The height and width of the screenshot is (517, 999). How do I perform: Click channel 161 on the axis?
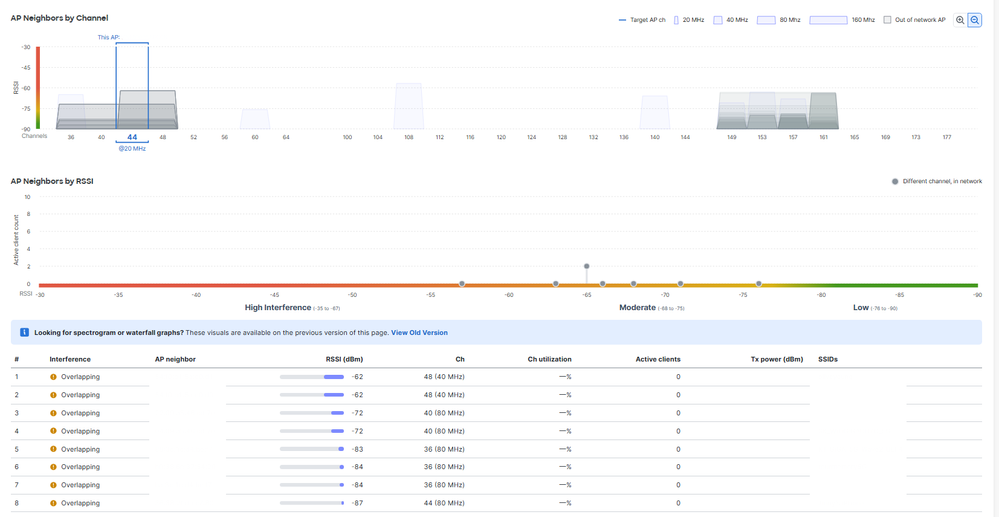click(x=823, y=137)
